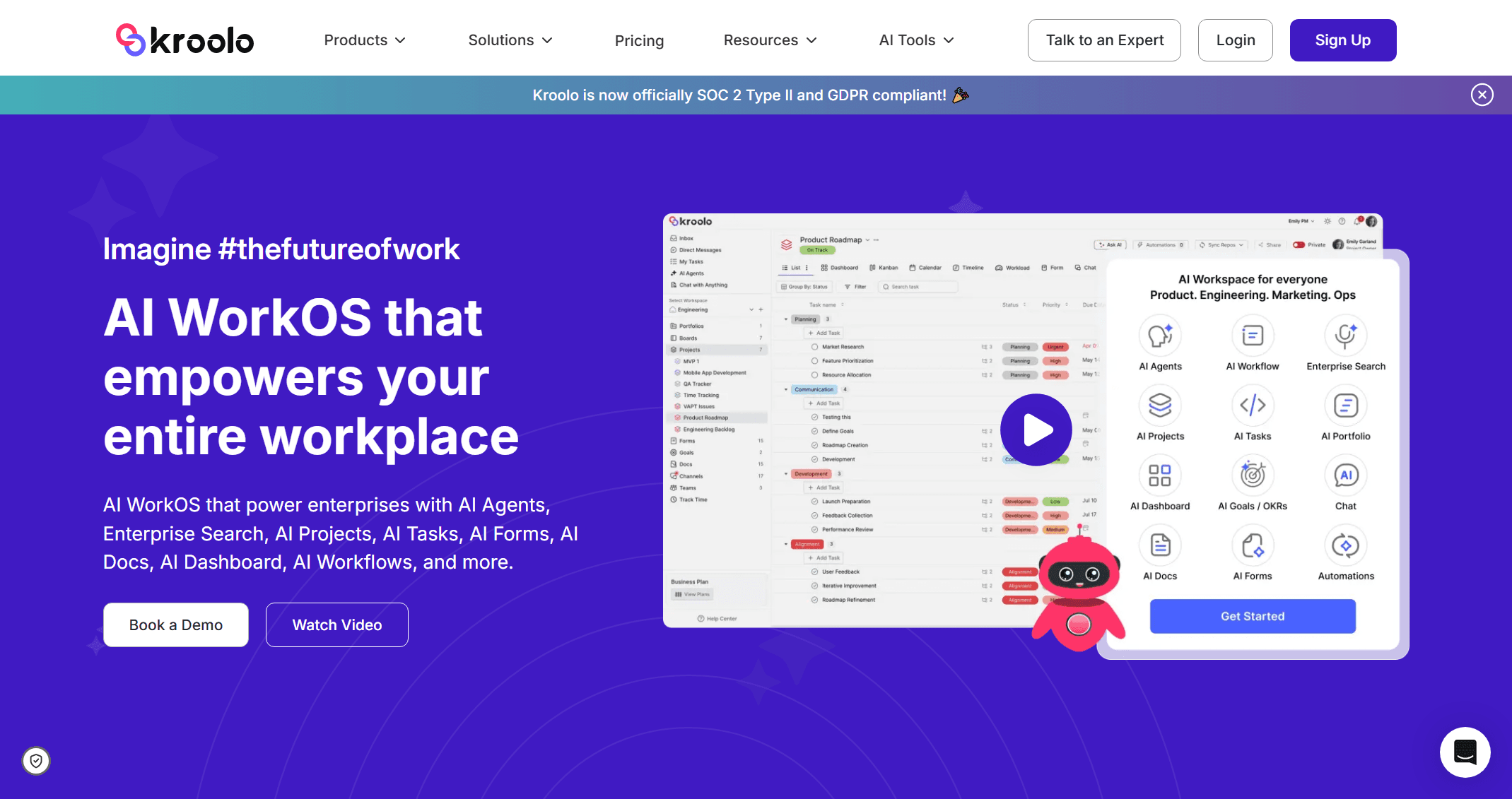
Task: Click the privacy shield badge icon
Action: click(36, 761)
